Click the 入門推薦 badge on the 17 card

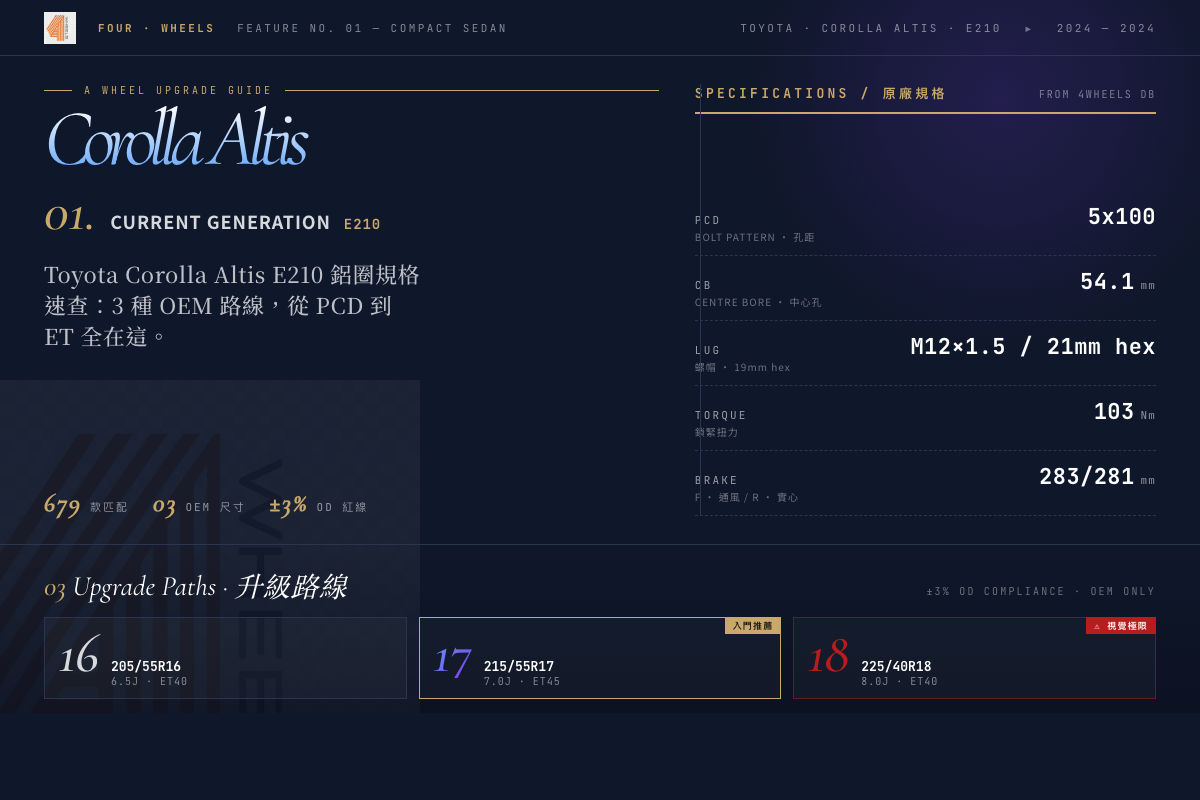[752, 626]
